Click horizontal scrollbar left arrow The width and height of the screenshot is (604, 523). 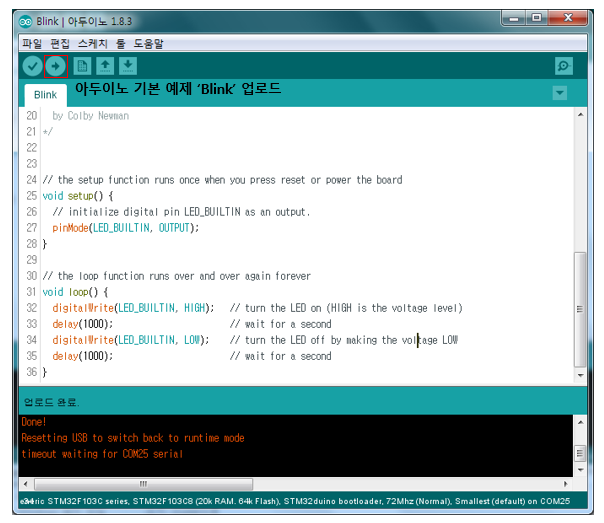pos(25,484)
